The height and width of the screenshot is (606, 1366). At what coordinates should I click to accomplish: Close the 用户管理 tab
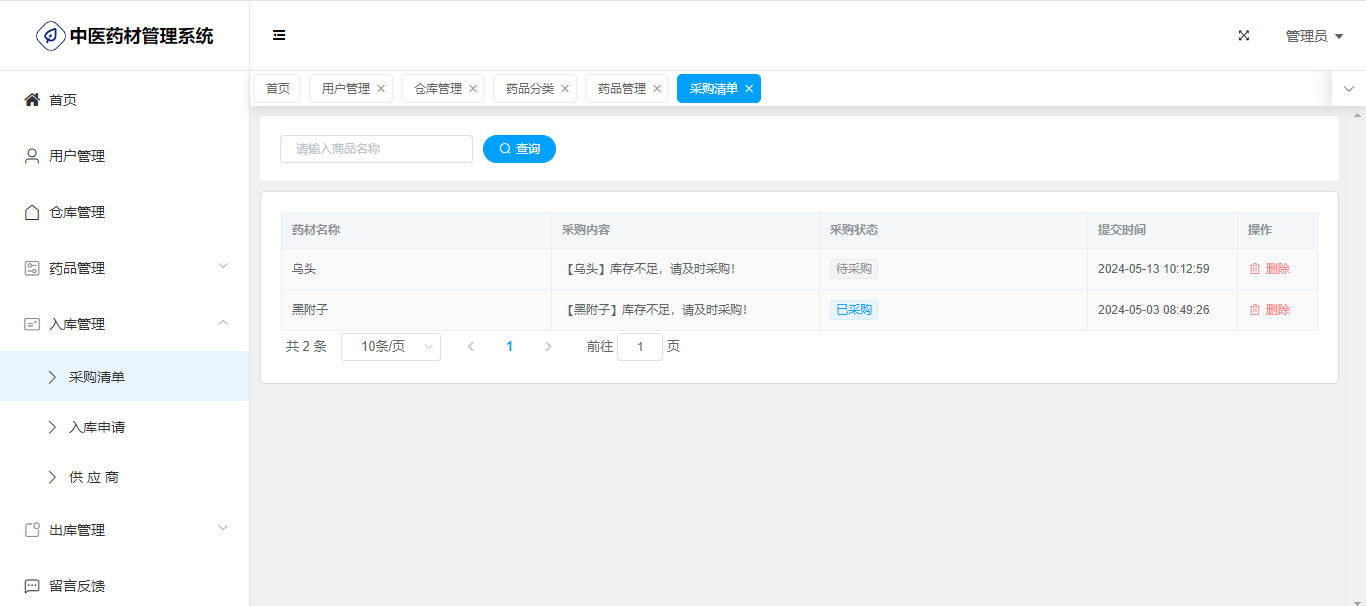tap(381, 89)
